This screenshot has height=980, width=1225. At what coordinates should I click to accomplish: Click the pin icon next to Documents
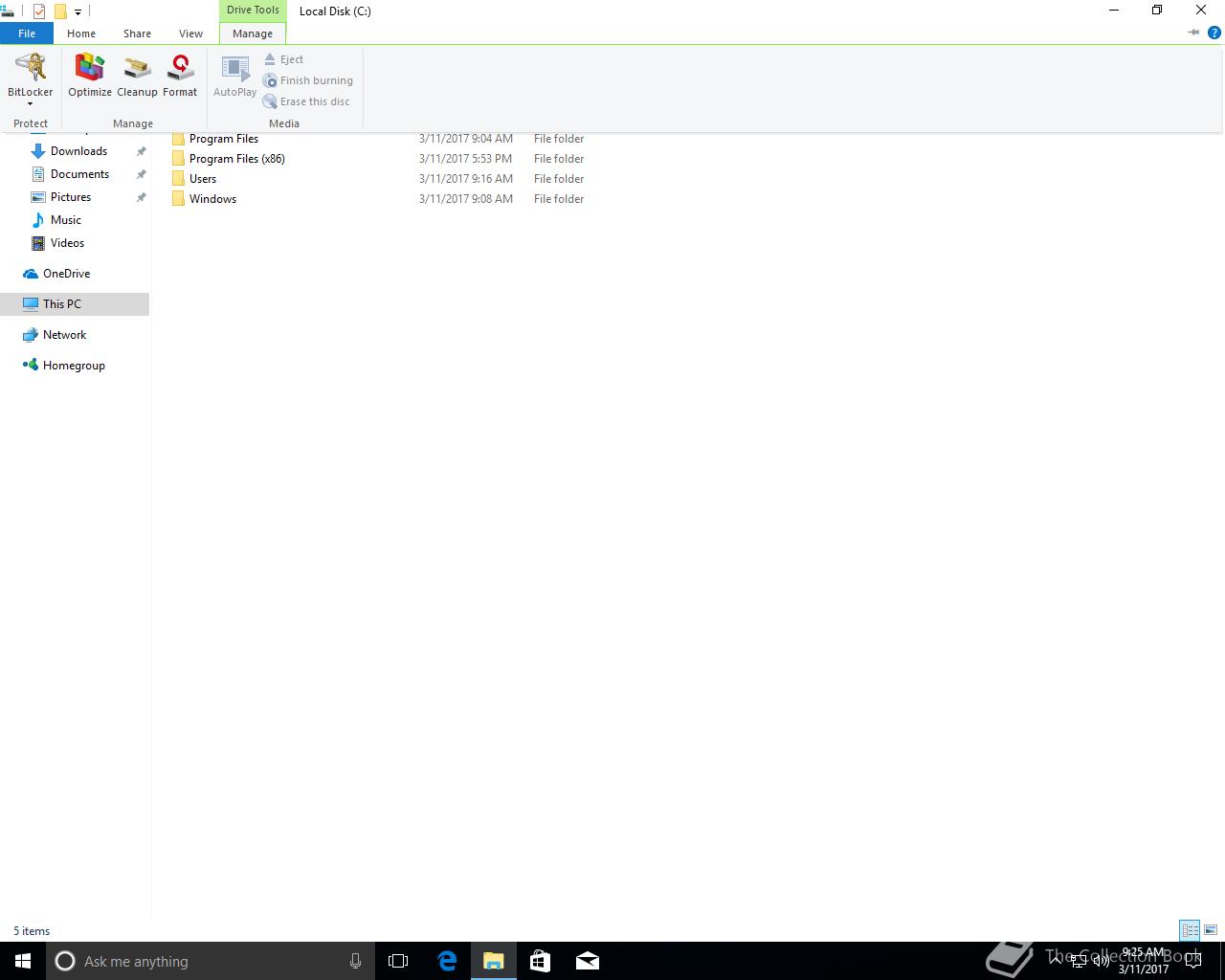coord(141,174)
